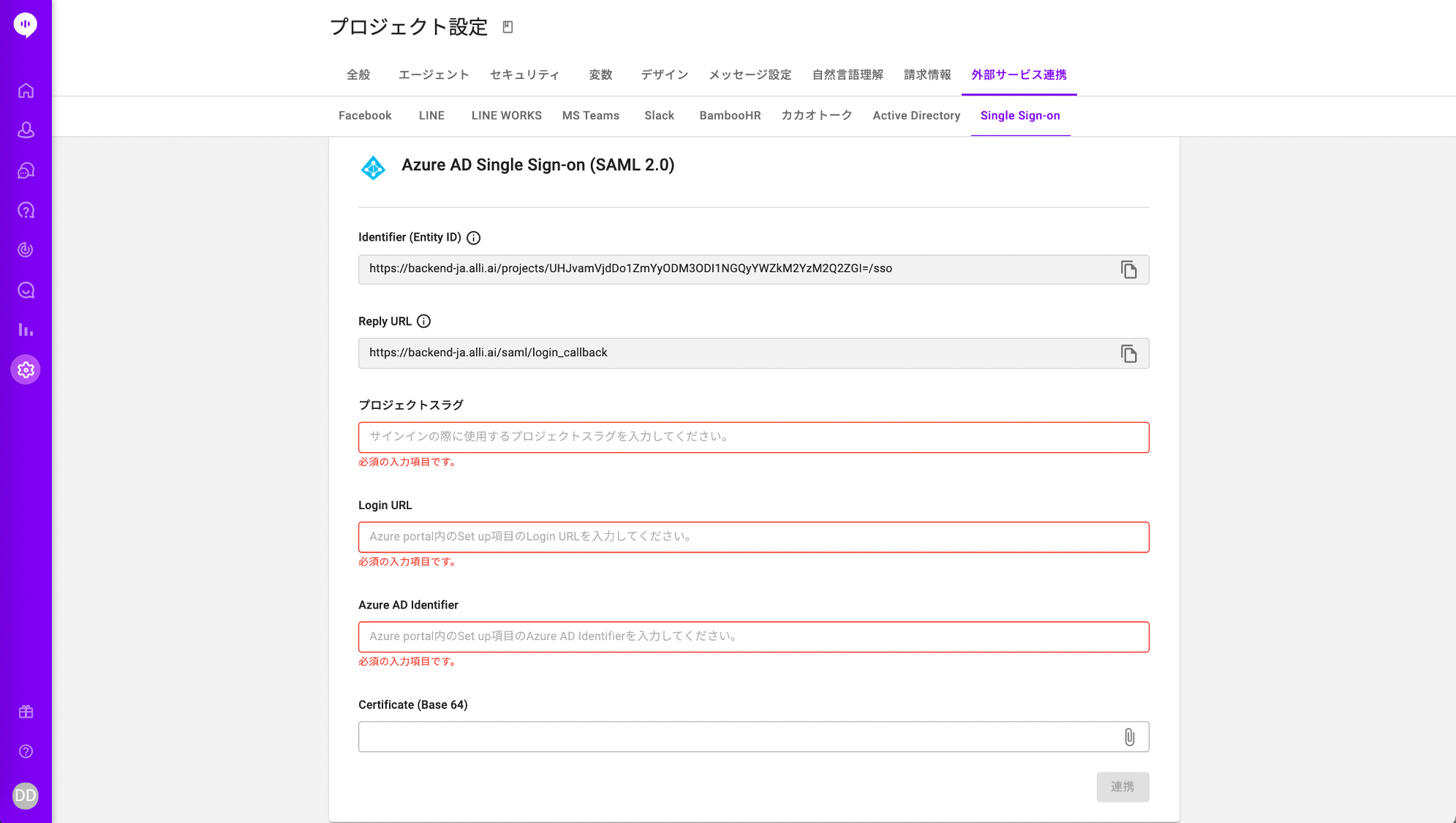Open the MS Teams sub-tab
The width and height of the screenshot is (1456, 823).
click(591, 116)
